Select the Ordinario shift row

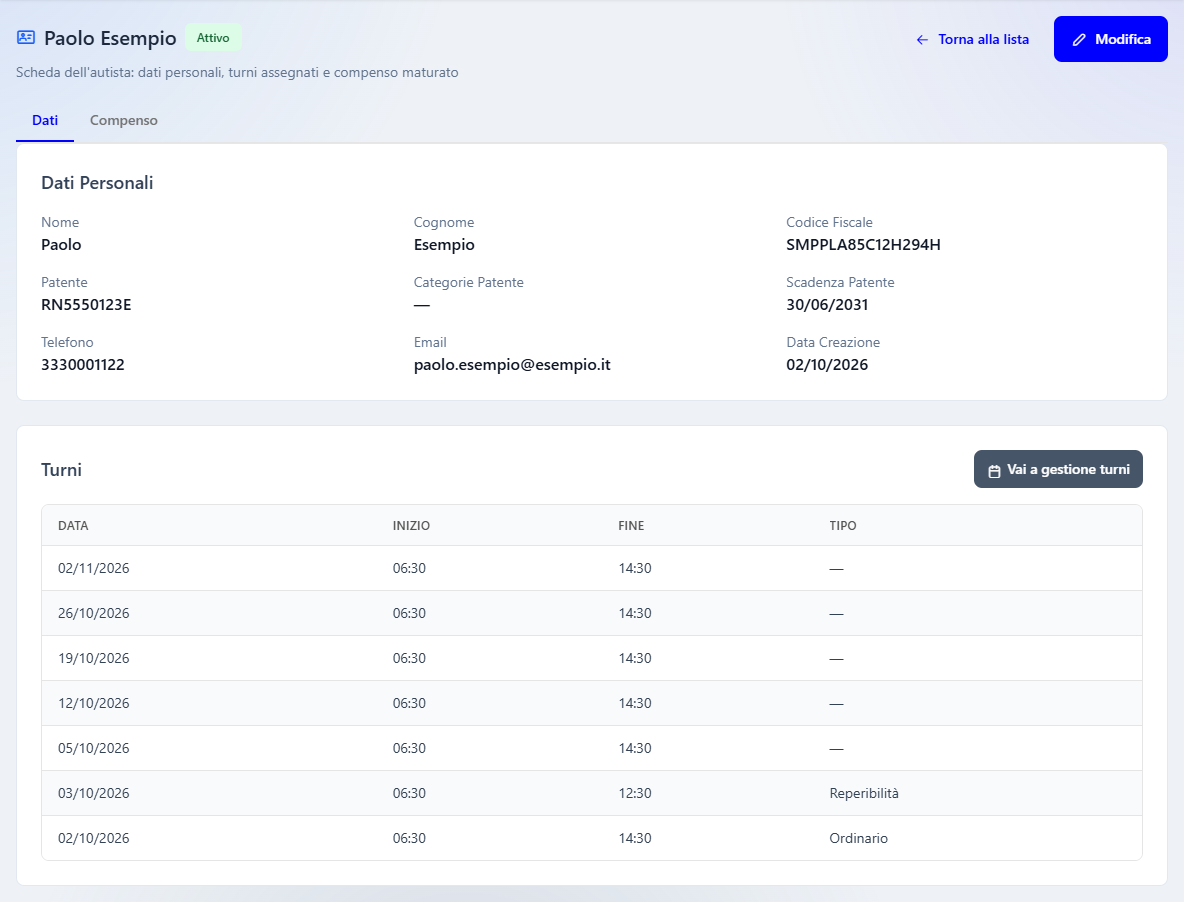pyautogui.click(x=592, y=838)
